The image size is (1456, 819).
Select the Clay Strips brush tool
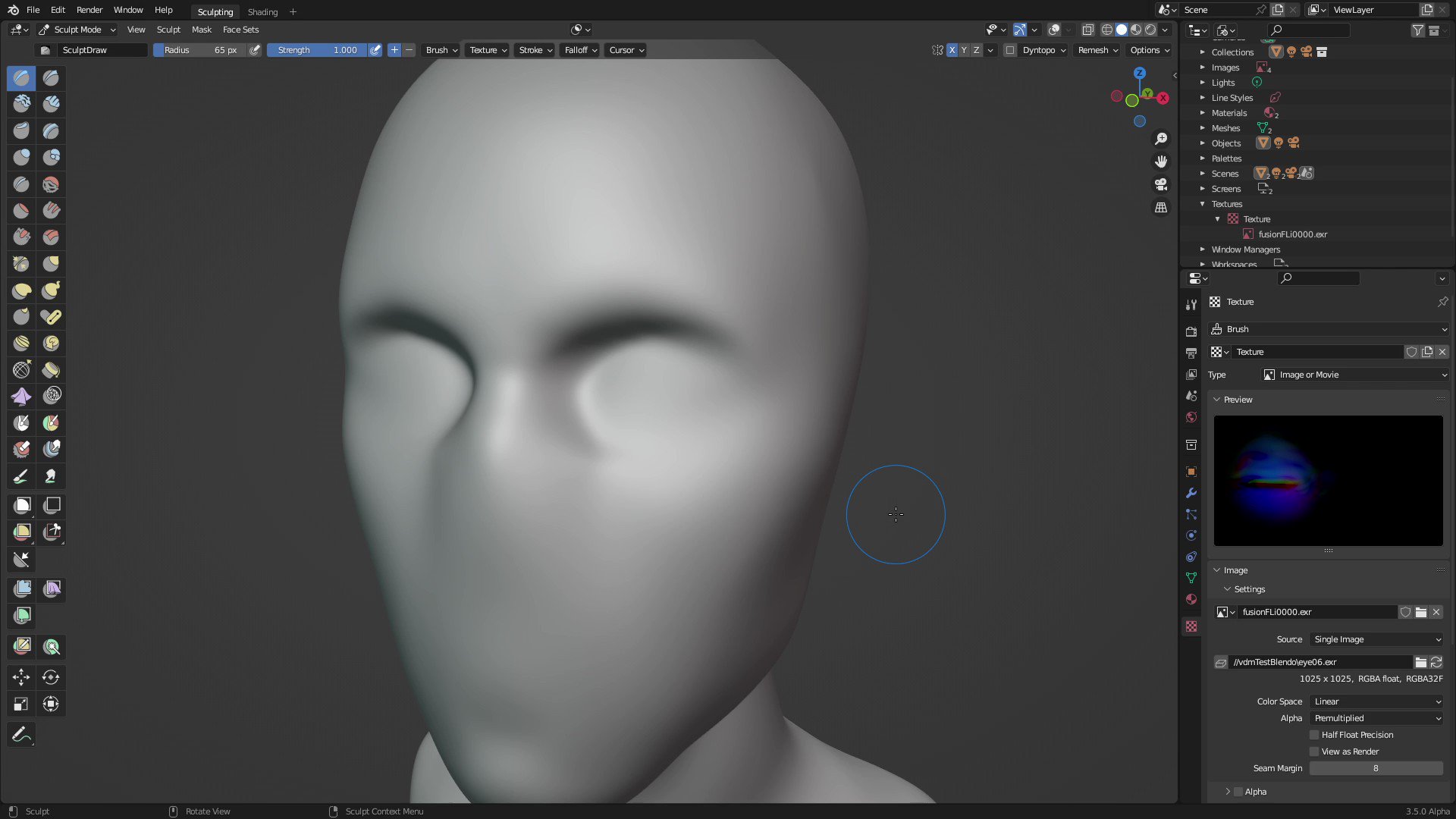[x=51, y=105]
